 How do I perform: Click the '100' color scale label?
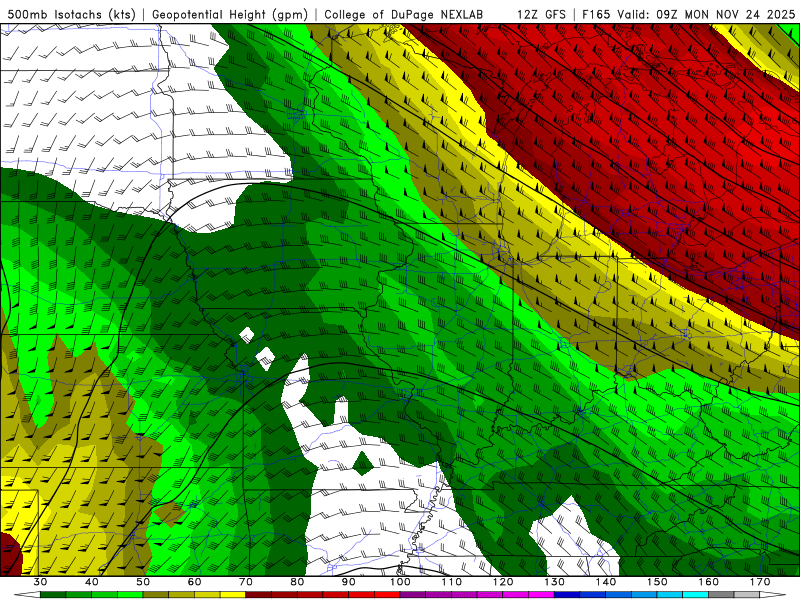pos(400,582)
